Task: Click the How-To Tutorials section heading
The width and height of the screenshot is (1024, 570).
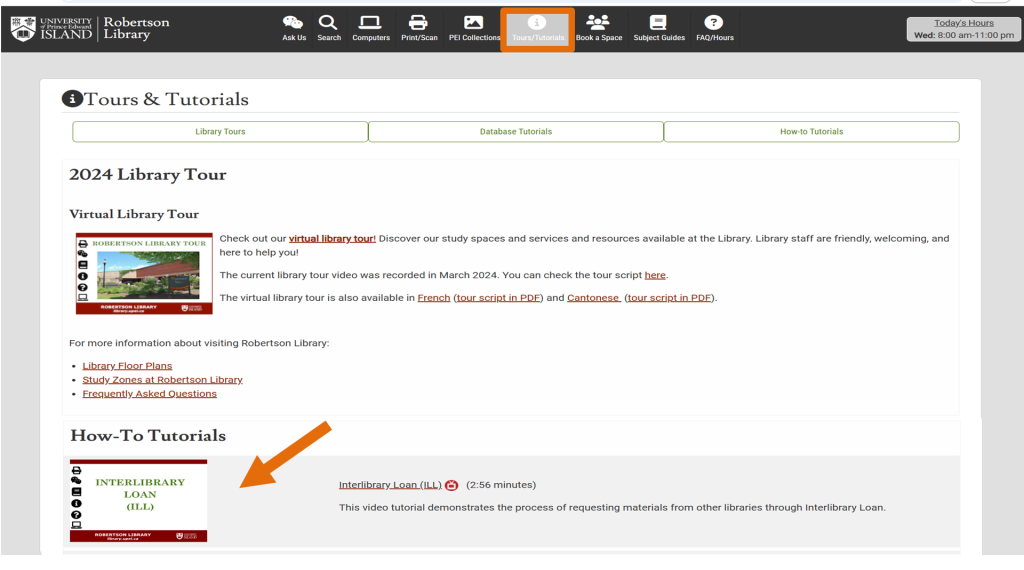Action: click(148, 435)
